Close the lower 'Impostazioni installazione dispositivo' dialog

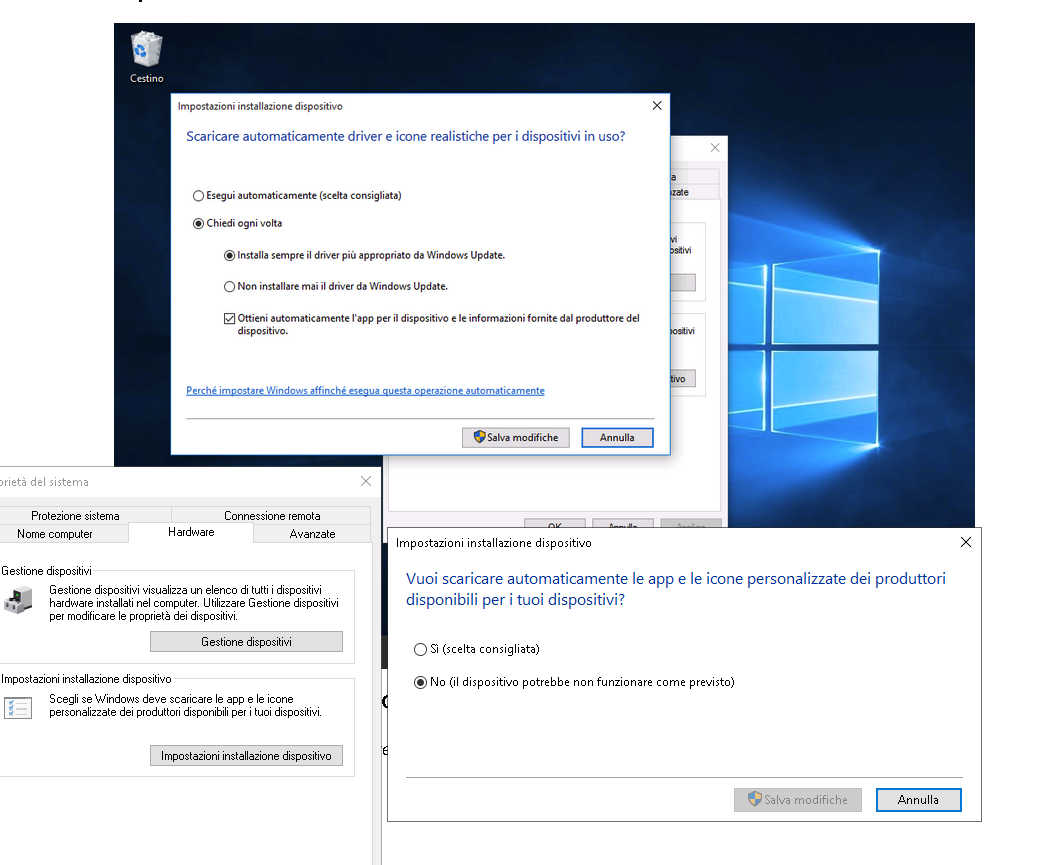[966, 542]
